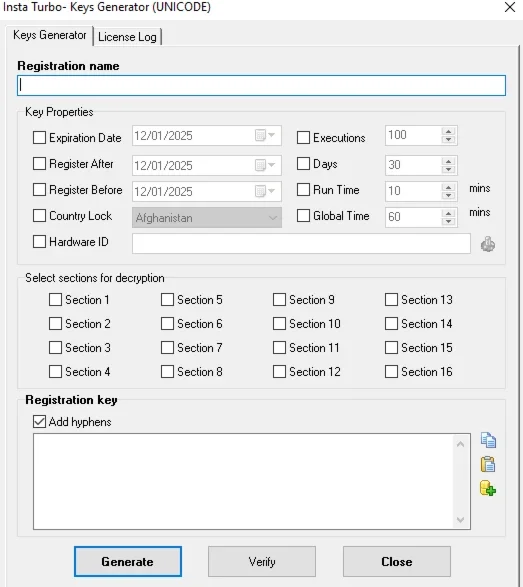Click registration key scrollbar up arrow
The height and width of the screenshot is (587, 523).
[461, 444]
